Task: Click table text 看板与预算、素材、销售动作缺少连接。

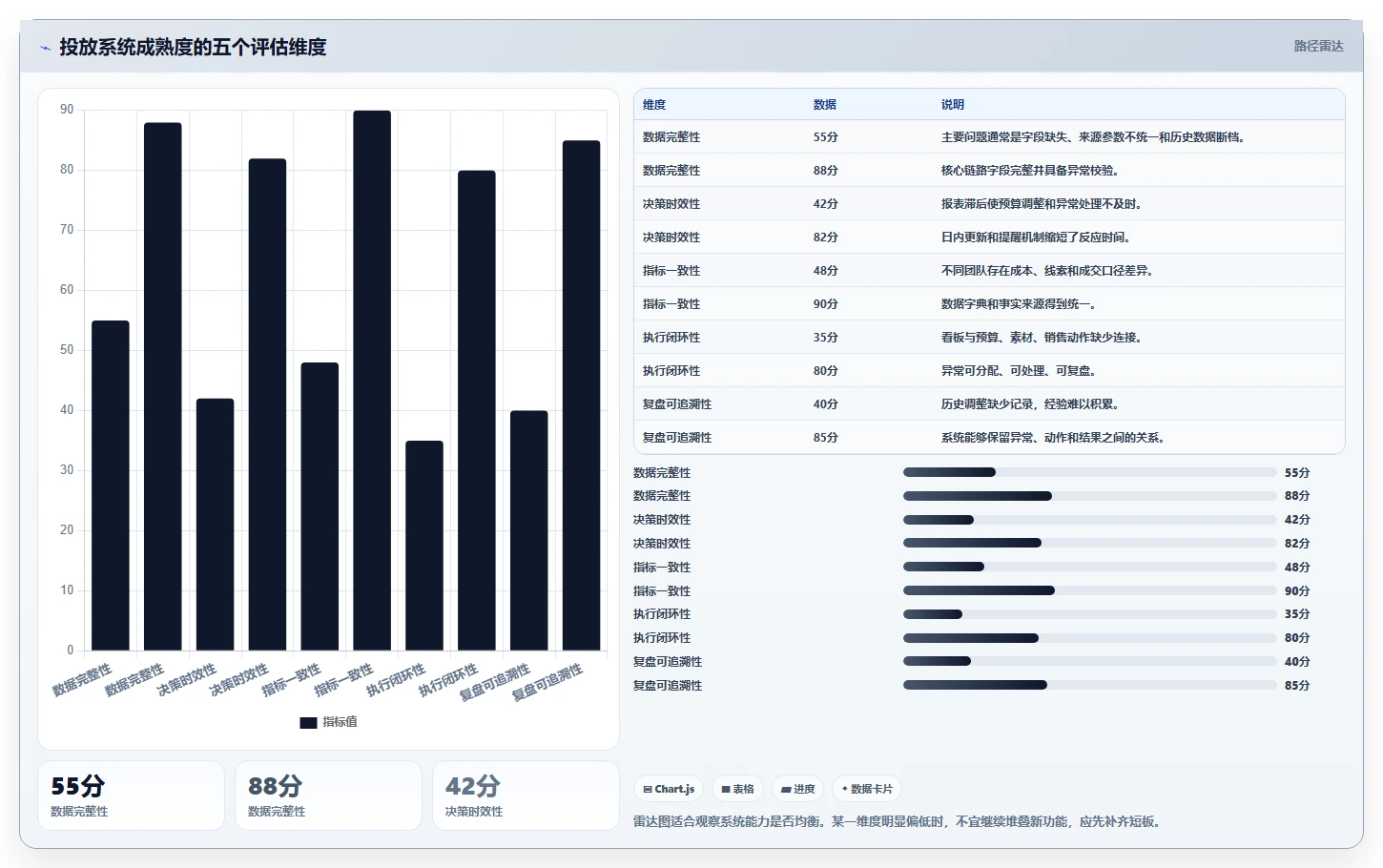Action: pos(1042,338)
